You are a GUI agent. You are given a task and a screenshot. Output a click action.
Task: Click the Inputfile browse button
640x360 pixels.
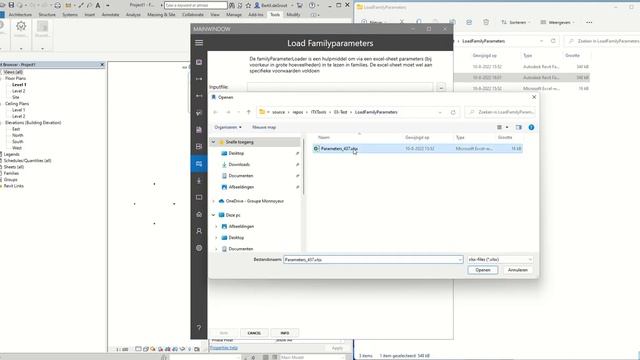(x=441, y=87)
